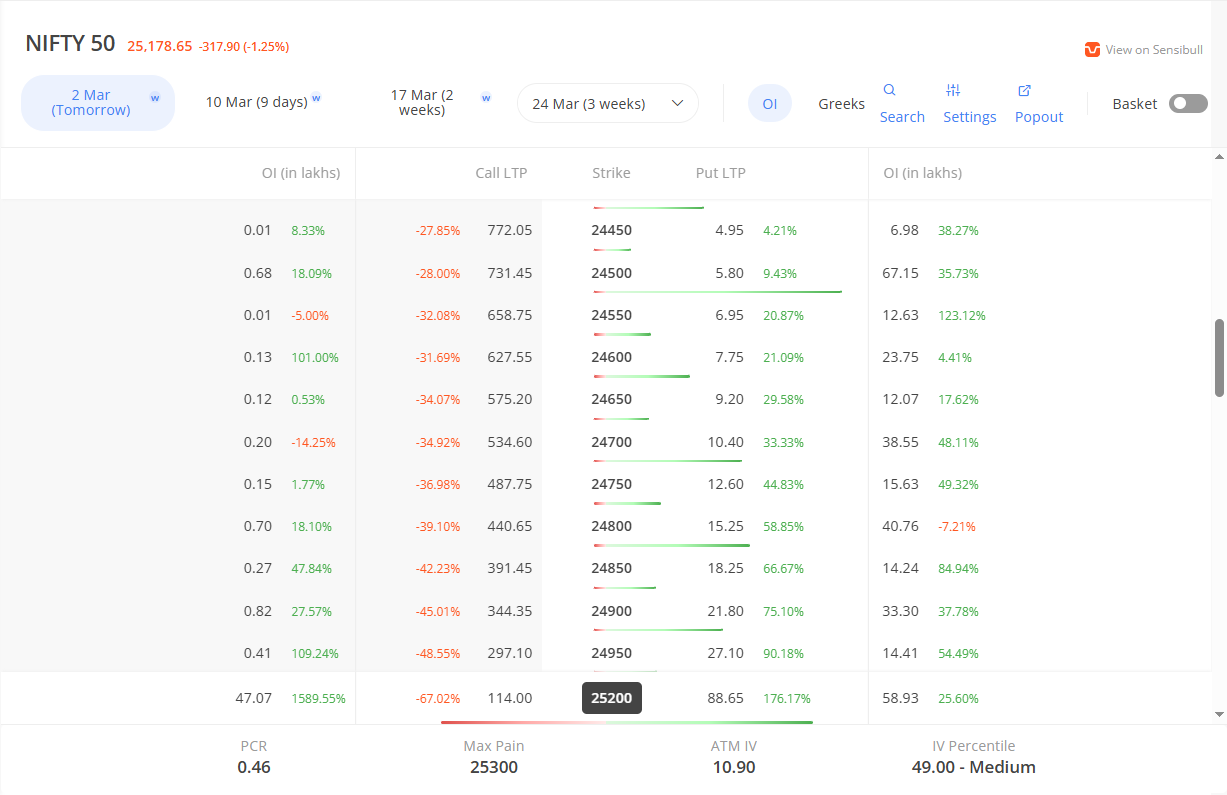This screenshot has height=795, width=1227.
Task: Click the vertical scrollbar thumb
Action: point(1219,357)
